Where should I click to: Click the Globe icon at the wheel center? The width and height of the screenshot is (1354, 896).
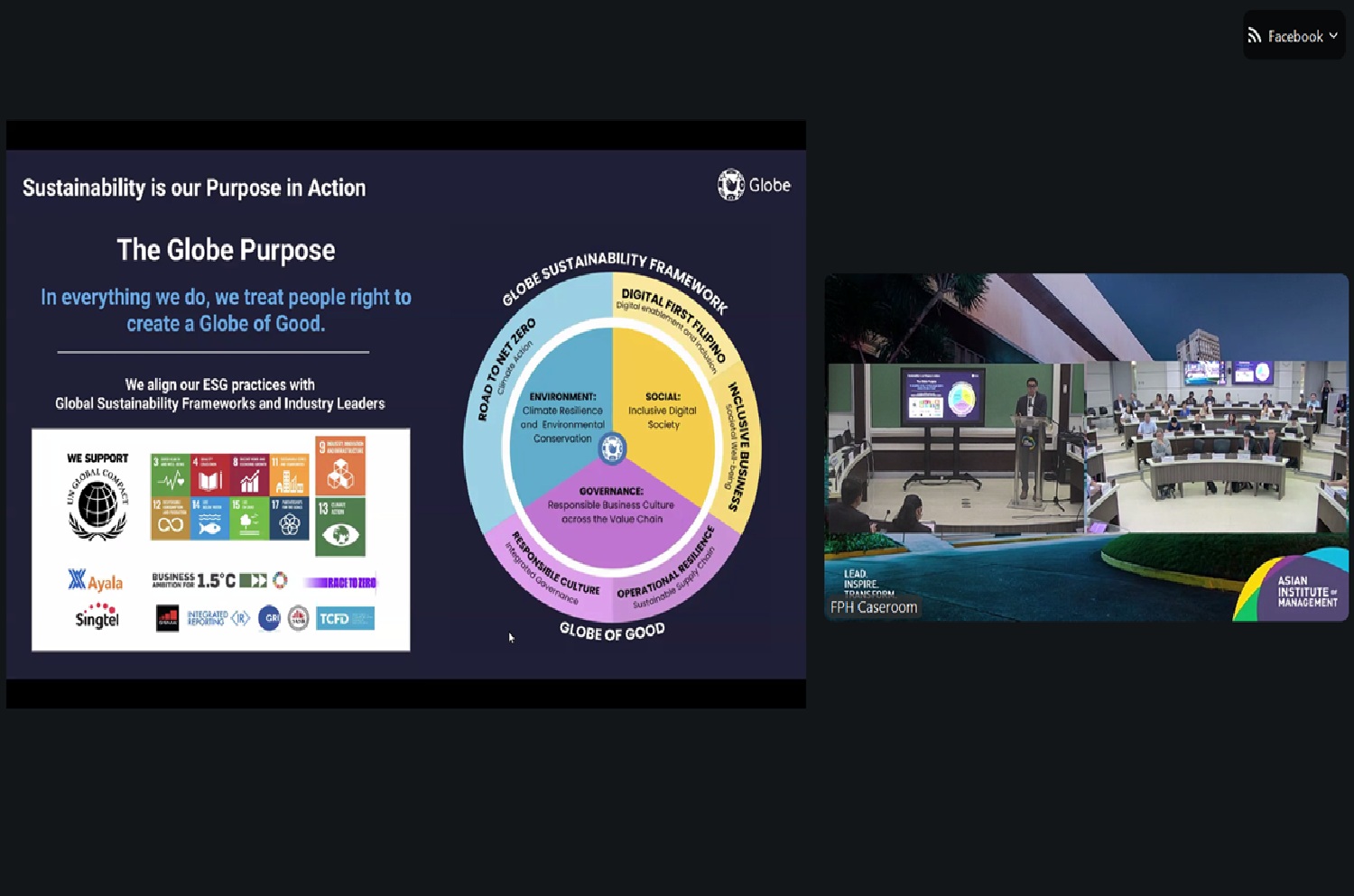tap(612, 448)
